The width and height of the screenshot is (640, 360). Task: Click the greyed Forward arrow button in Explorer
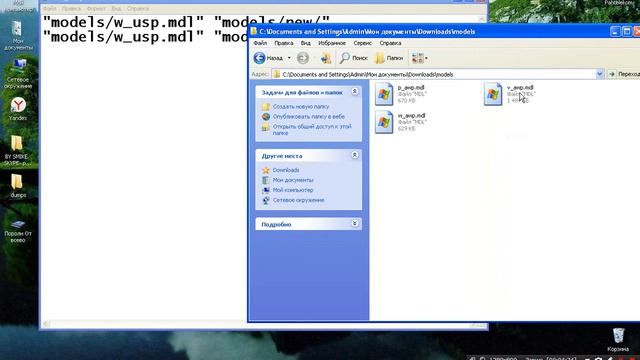click(x=303, y=58)
